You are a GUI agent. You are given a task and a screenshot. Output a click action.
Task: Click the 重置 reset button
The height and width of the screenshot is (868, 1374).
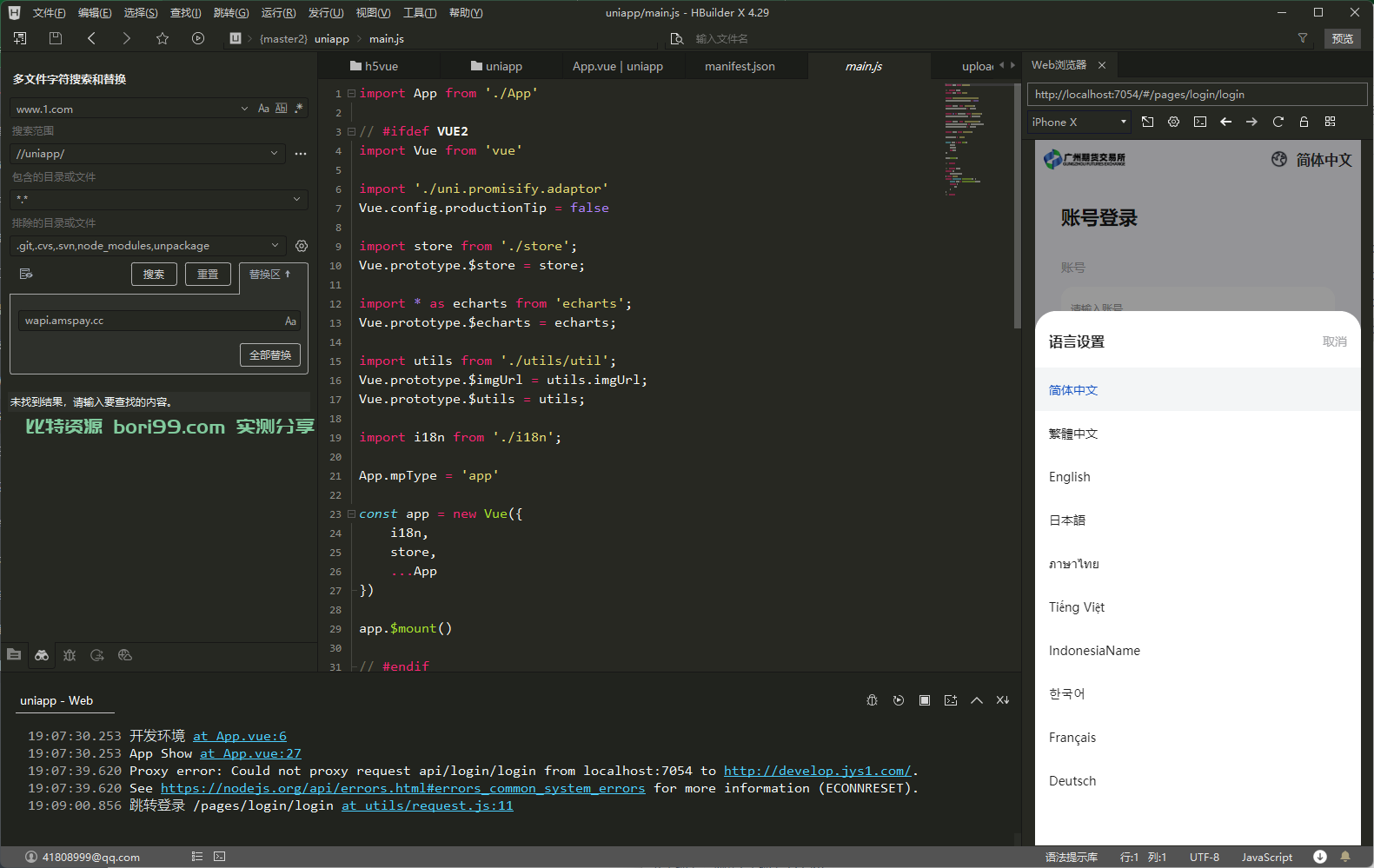[x=208, y=275]
